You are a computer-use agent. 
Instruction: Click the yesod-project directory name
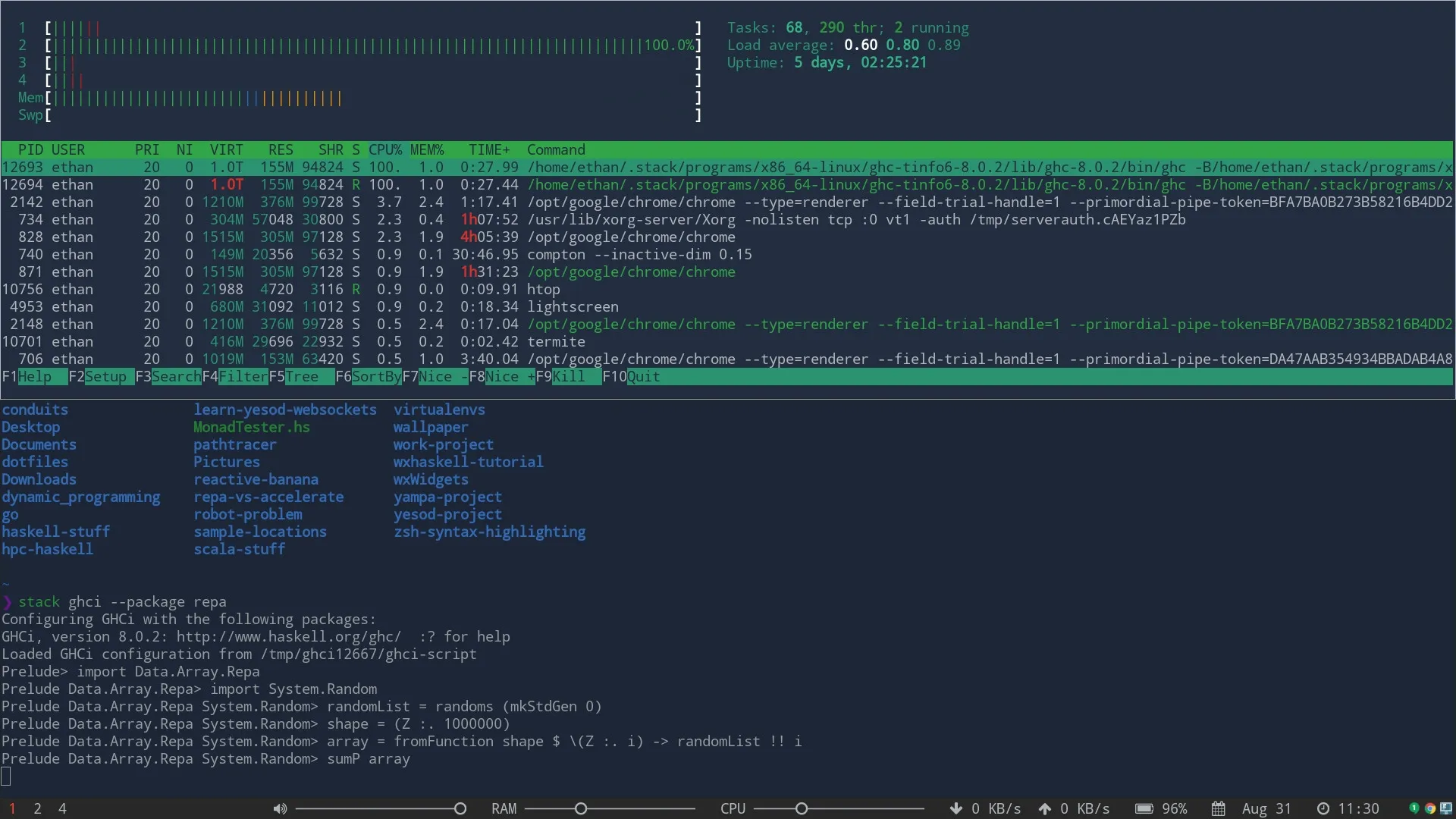(447, 514)
